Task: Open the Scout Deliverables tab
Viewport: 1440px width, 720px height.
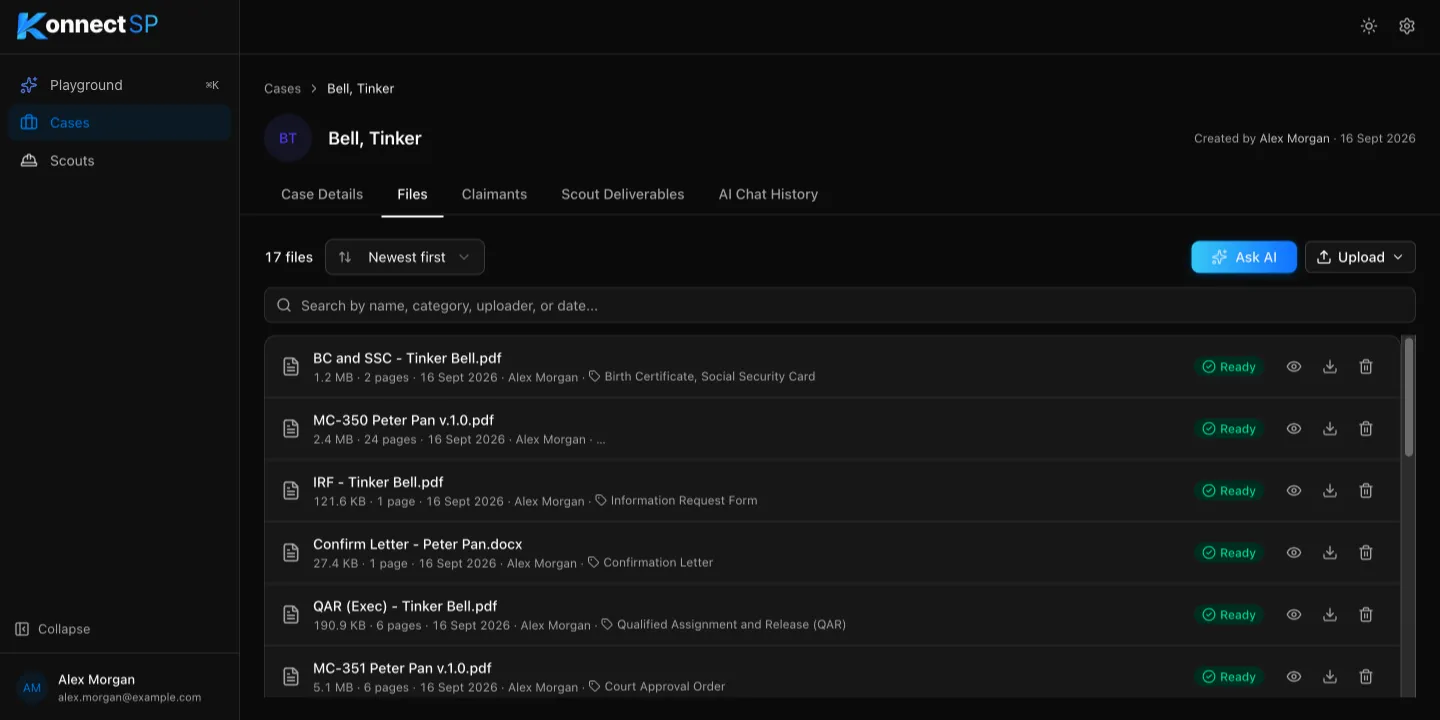Action: [623, 194]
